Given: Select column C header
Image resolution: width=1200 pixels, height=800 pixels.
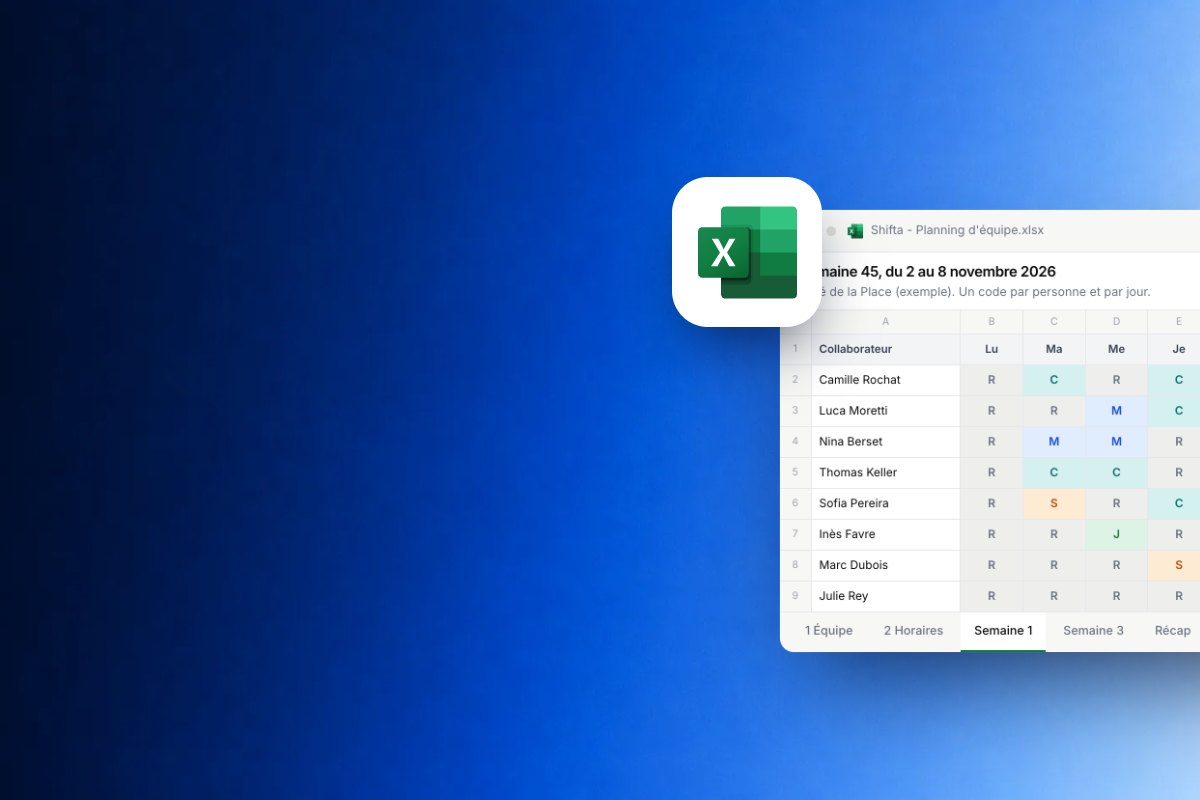Looking at the screenshot, I should click(x=1054, y=322).
